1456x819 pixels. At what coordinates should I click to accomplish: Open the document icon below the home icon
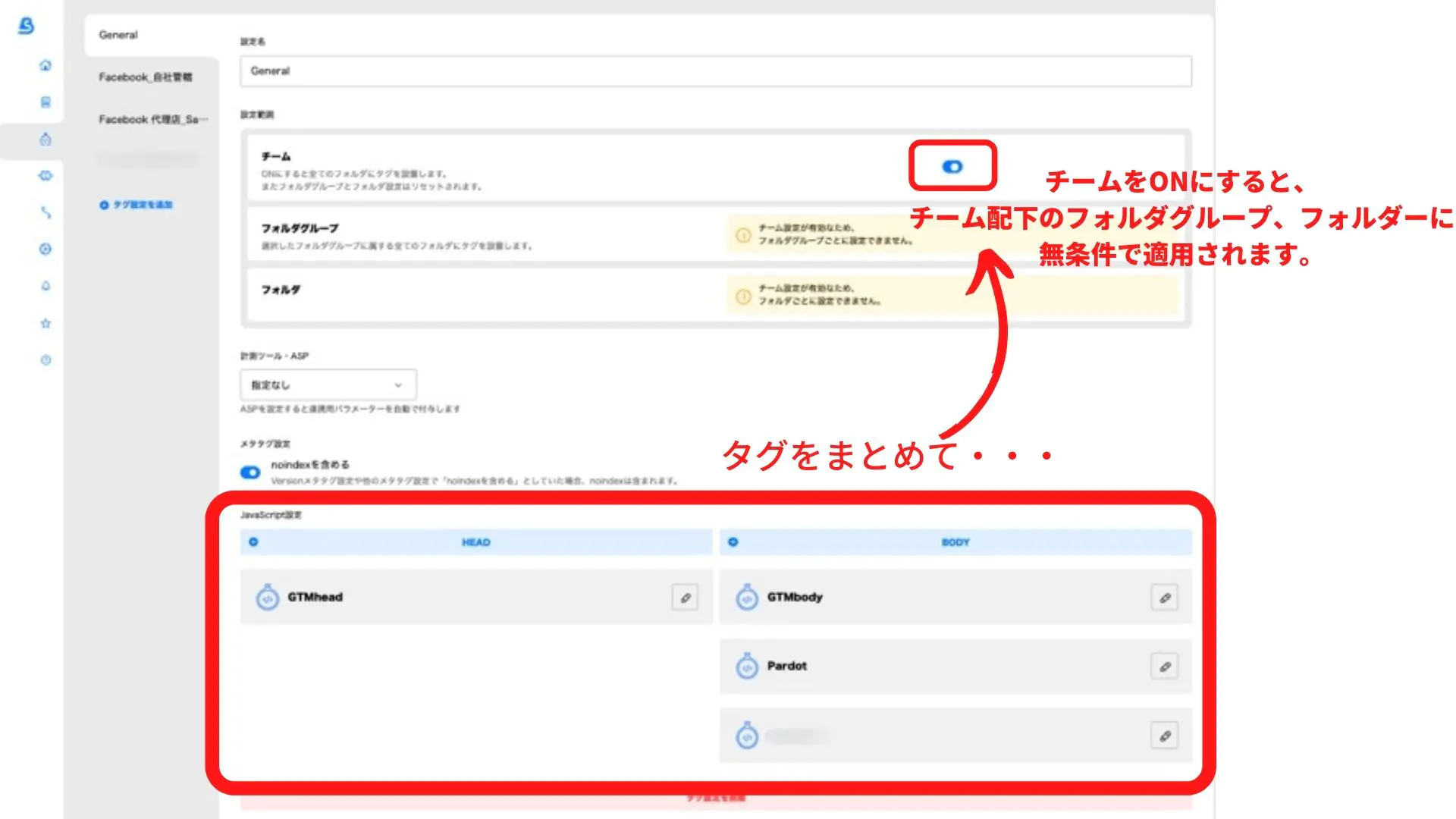(x=45, y=102)
